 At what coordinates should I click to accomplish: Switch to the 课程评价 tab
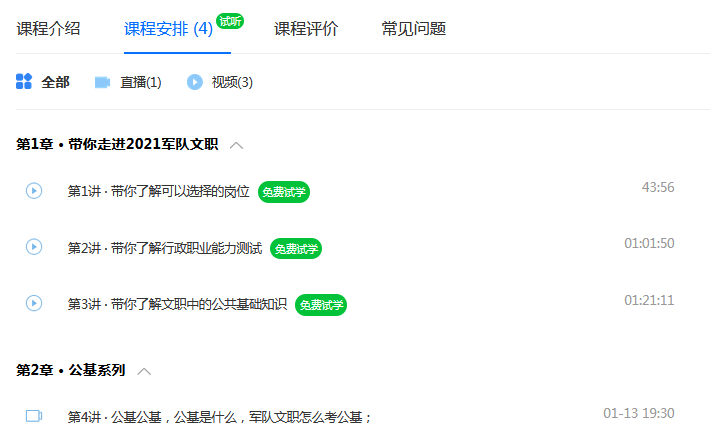click(306, 29)
